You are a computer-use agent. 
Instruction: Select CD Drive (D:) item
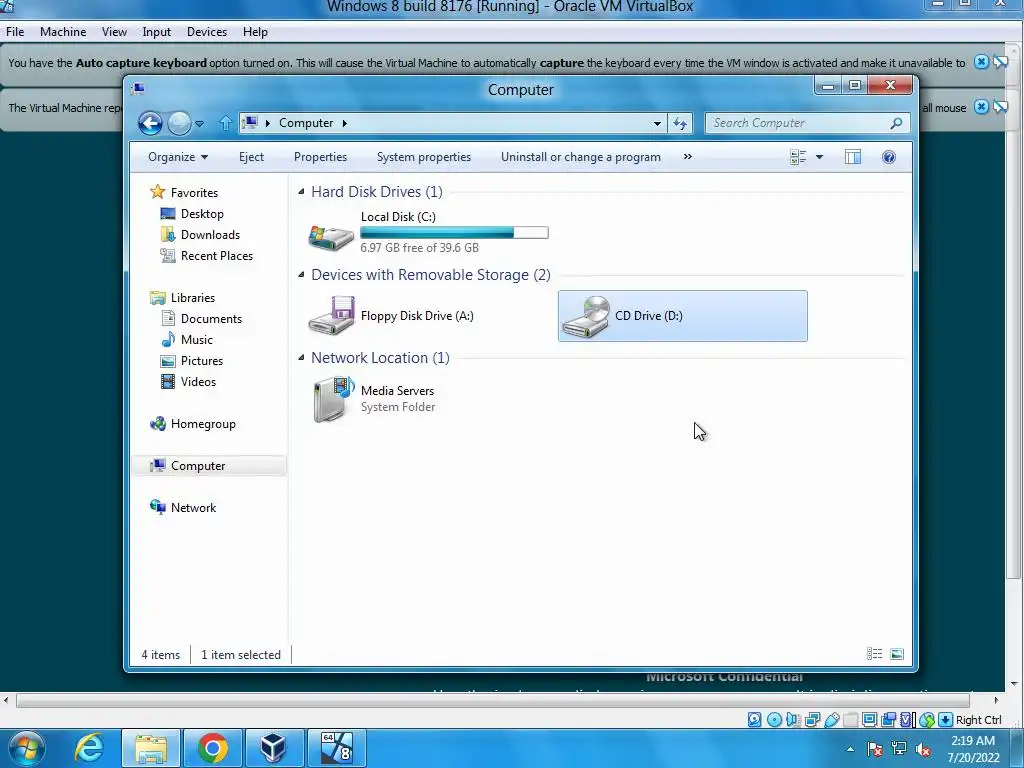[682, 316]
